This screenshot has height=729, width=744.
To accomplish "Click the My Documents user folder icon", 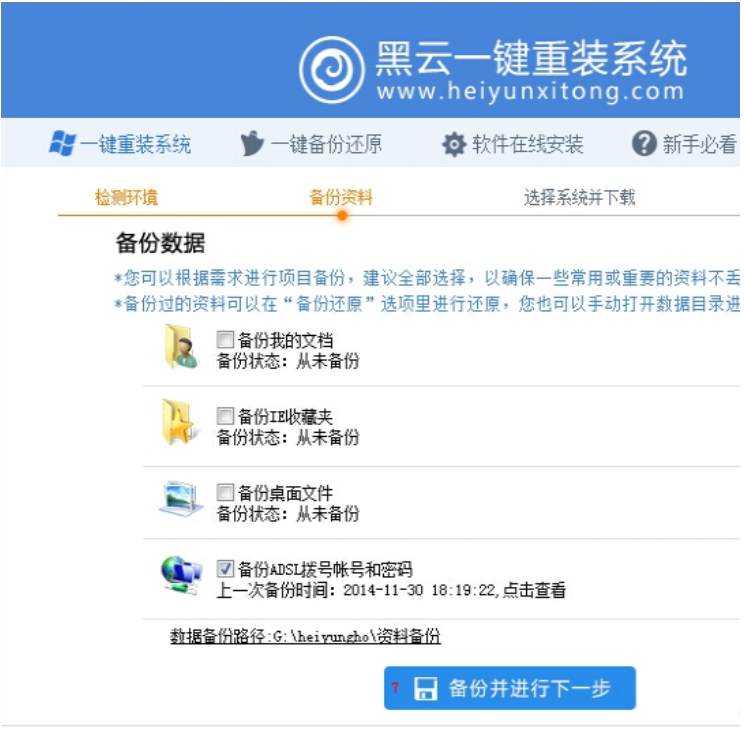I will pos(180,346).
